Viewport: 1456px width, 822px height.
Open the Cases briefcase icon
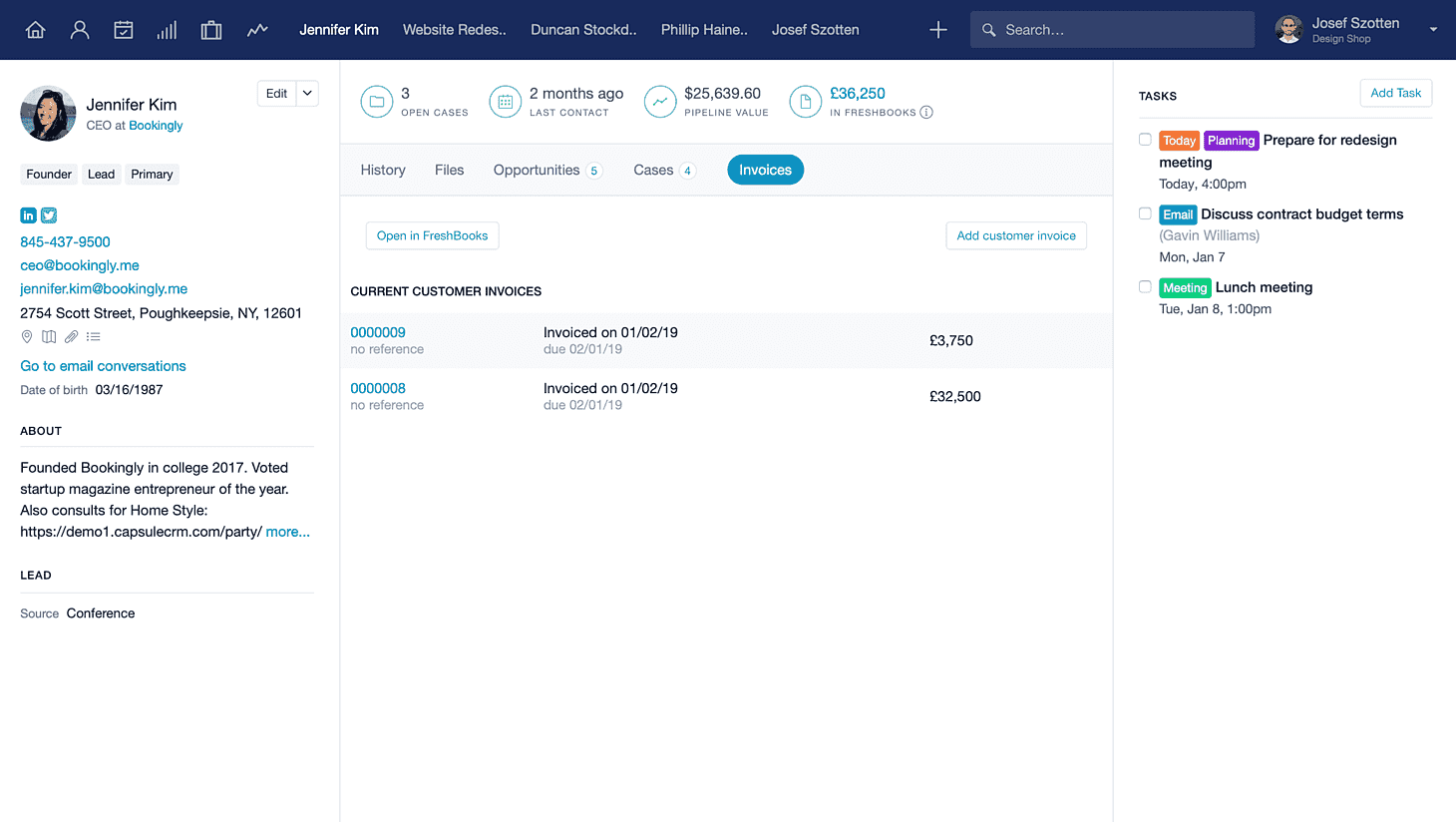point(211,30)
